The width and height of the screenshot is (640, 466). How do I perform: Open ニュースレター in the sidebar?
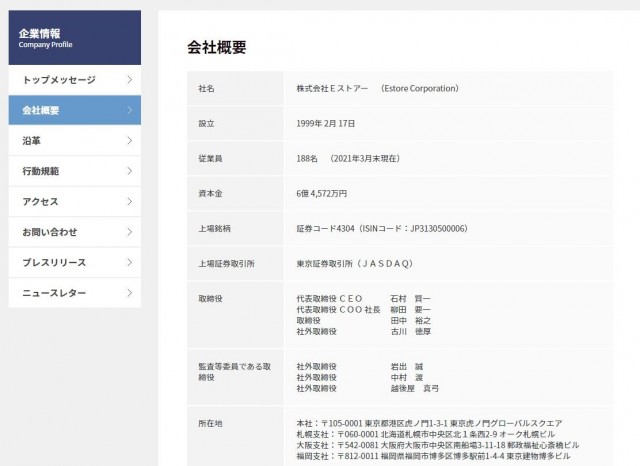(75, 293)
